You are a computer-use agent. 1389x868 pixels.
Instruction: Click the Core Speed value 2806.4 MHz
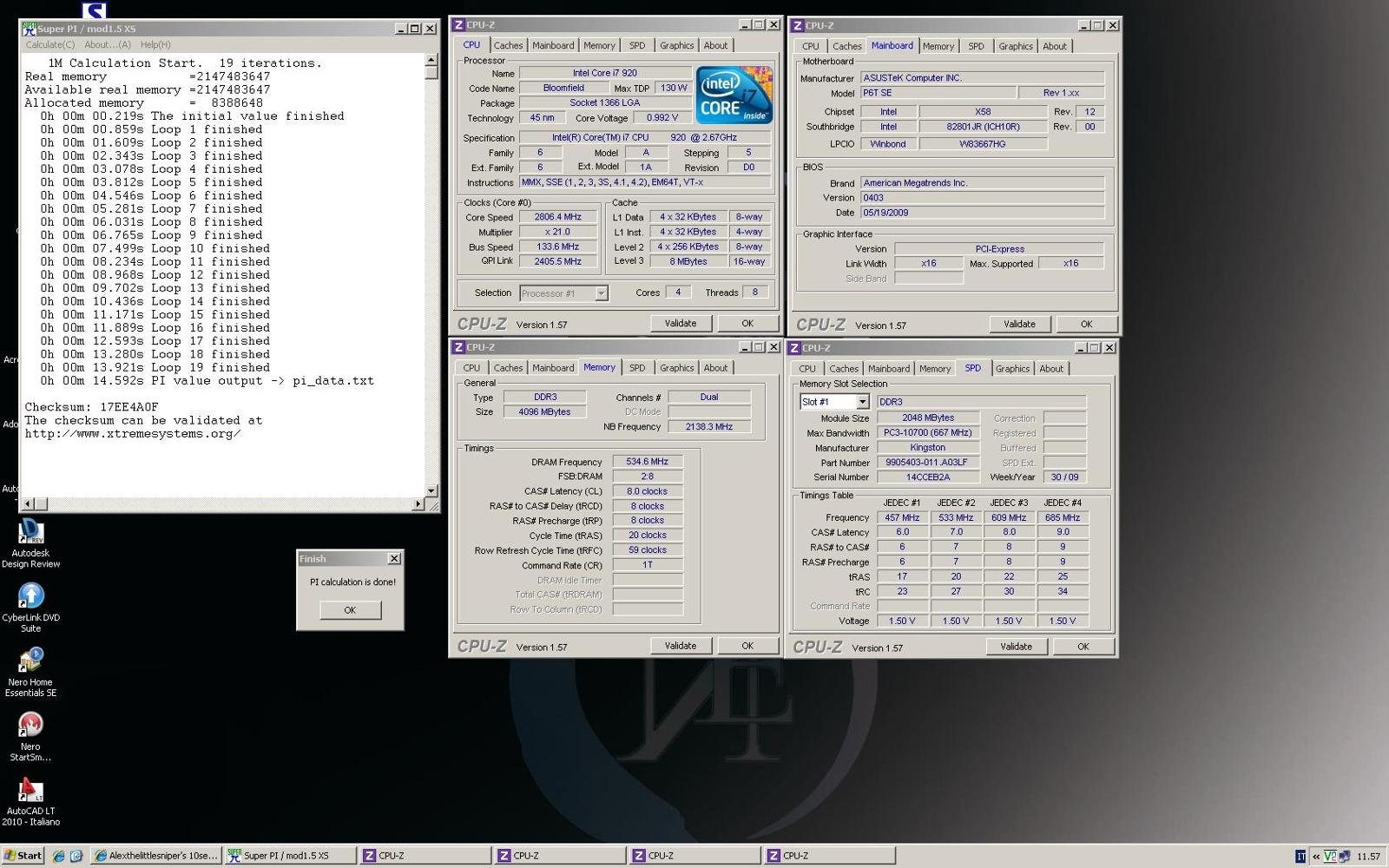(557, 217)
